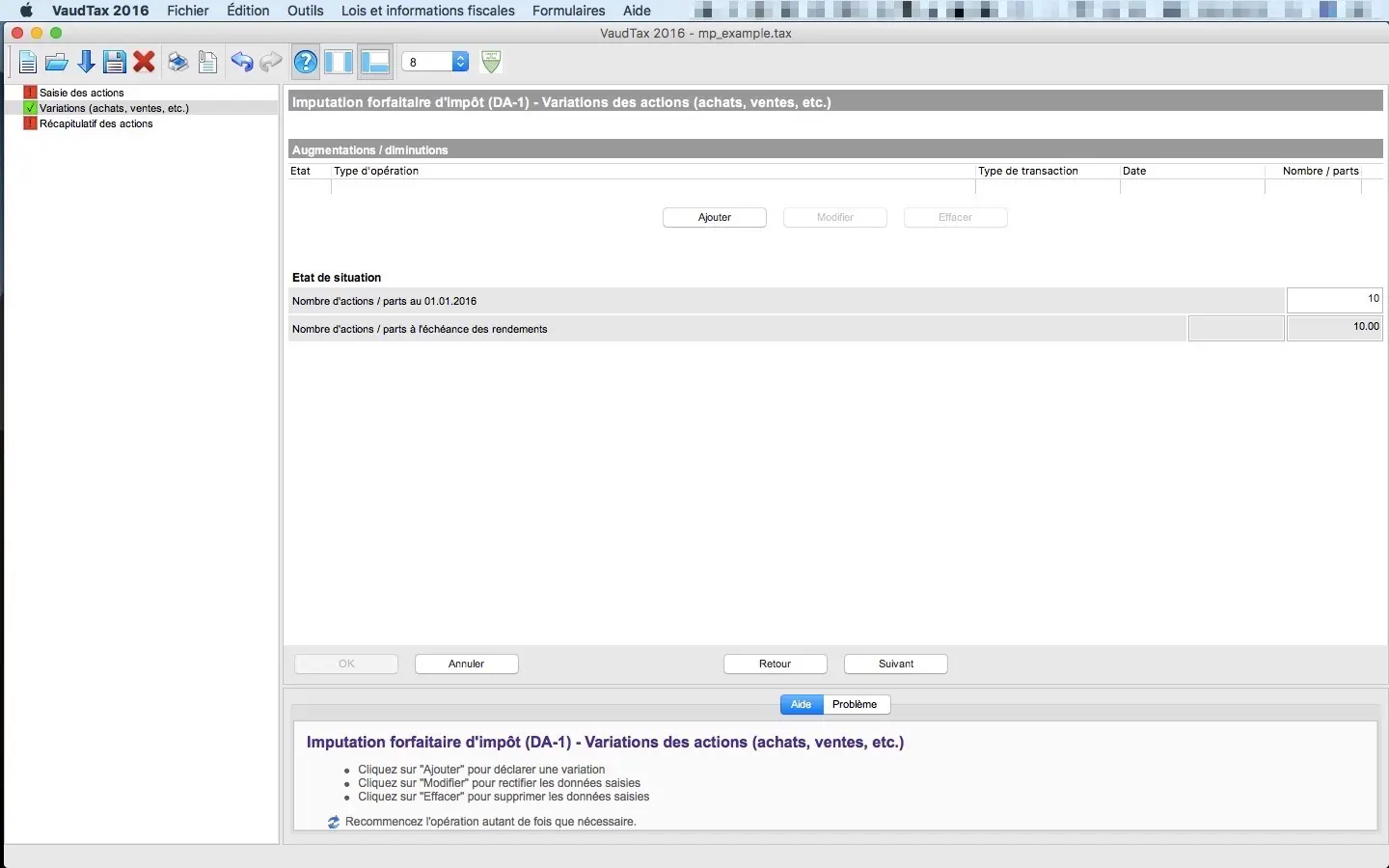Click the Type de transaction column header
Image resolution: width=1389 pixels, height=868 pixels.
[x=1048, y=171]
